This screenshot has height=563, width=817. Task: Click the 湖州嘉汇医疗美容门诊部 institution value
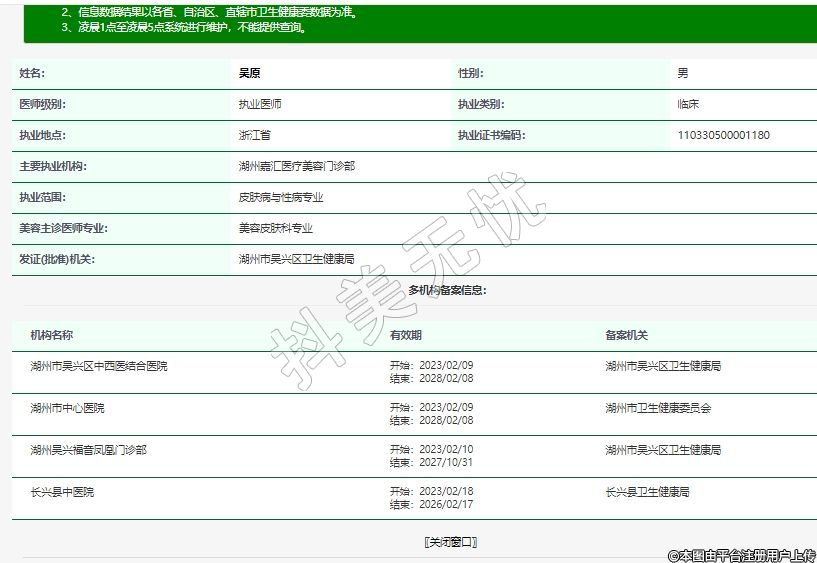click(296, 166)
